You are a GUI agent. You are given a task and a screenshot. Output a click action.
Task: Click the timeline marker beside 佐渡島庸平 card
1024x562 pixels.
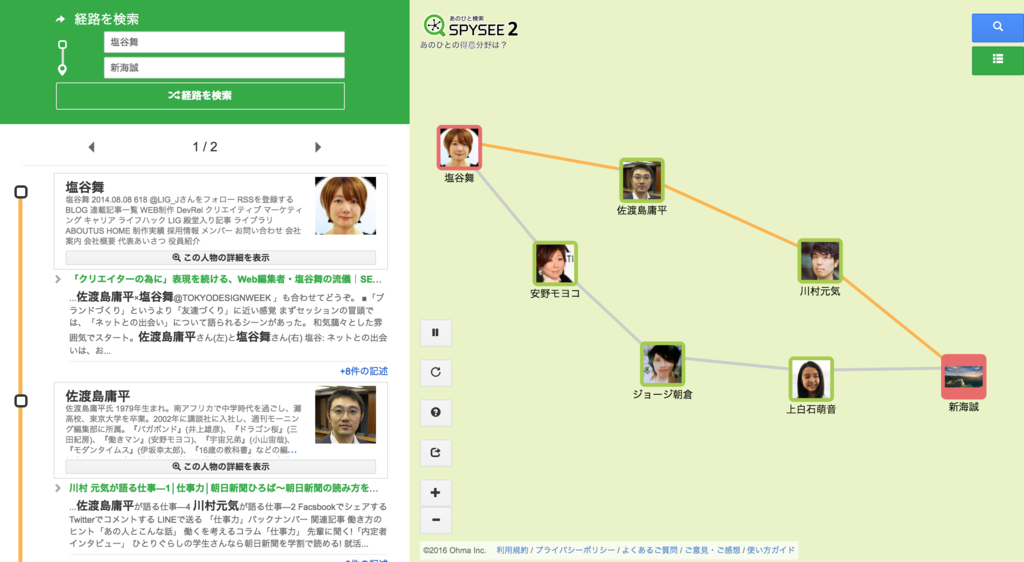point(21,401)
